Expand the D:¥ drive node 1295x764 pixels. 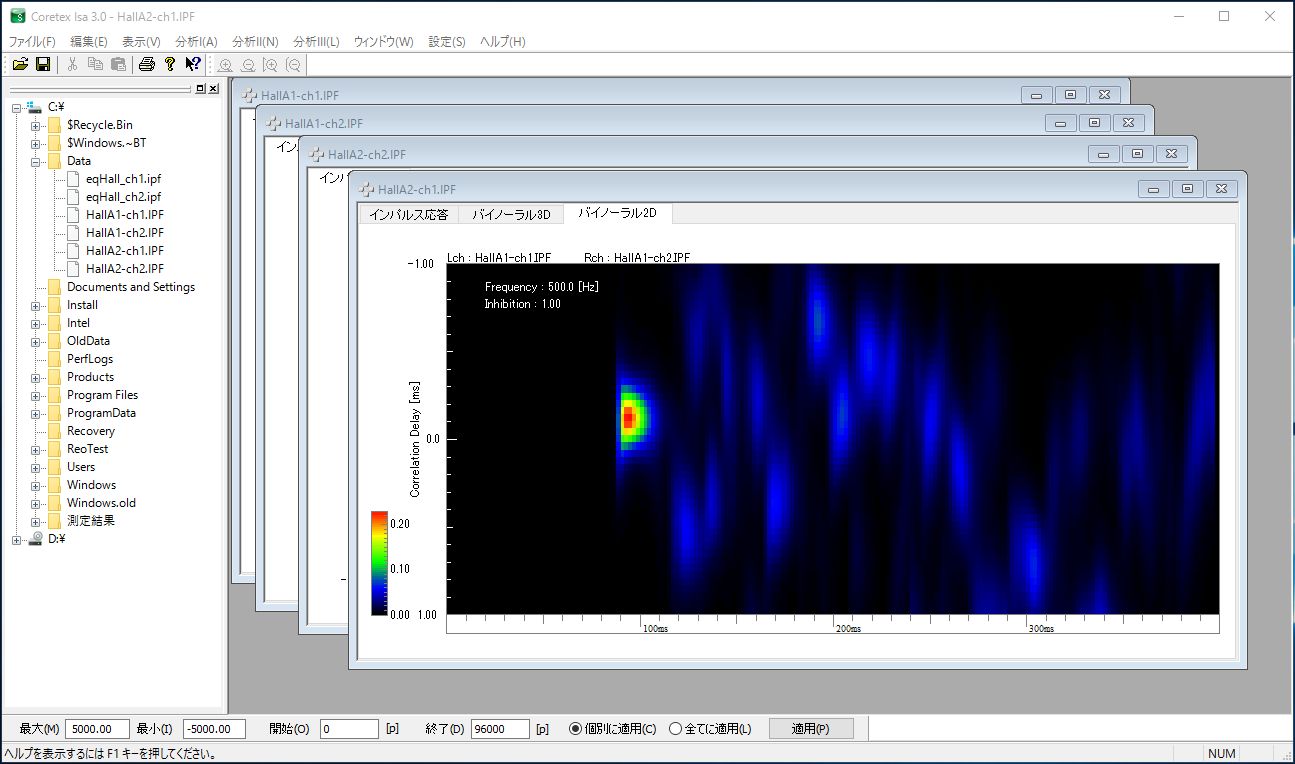click(x=17, y=539)
